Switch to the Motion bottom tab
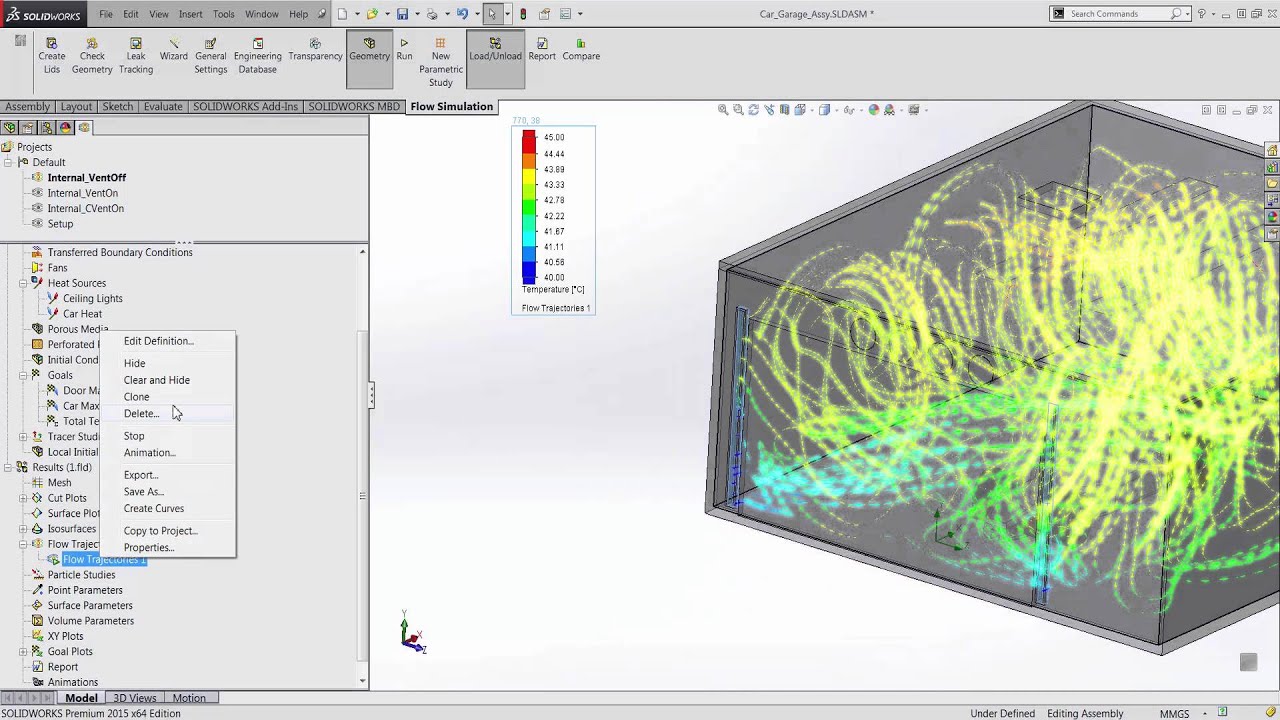The height and width of the screenshot is (720, 1280). pyautogui.click(x=189, y=698)
